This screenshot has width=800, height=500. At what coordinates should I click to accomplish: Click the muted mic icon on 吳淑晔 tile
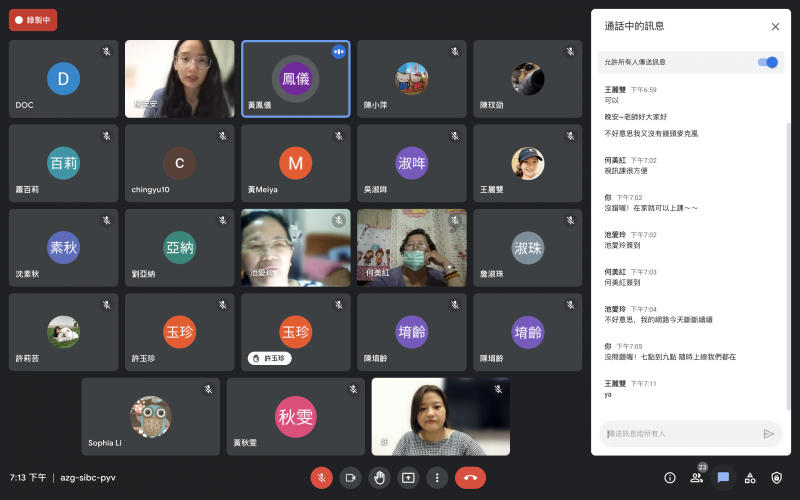(455, 136)
